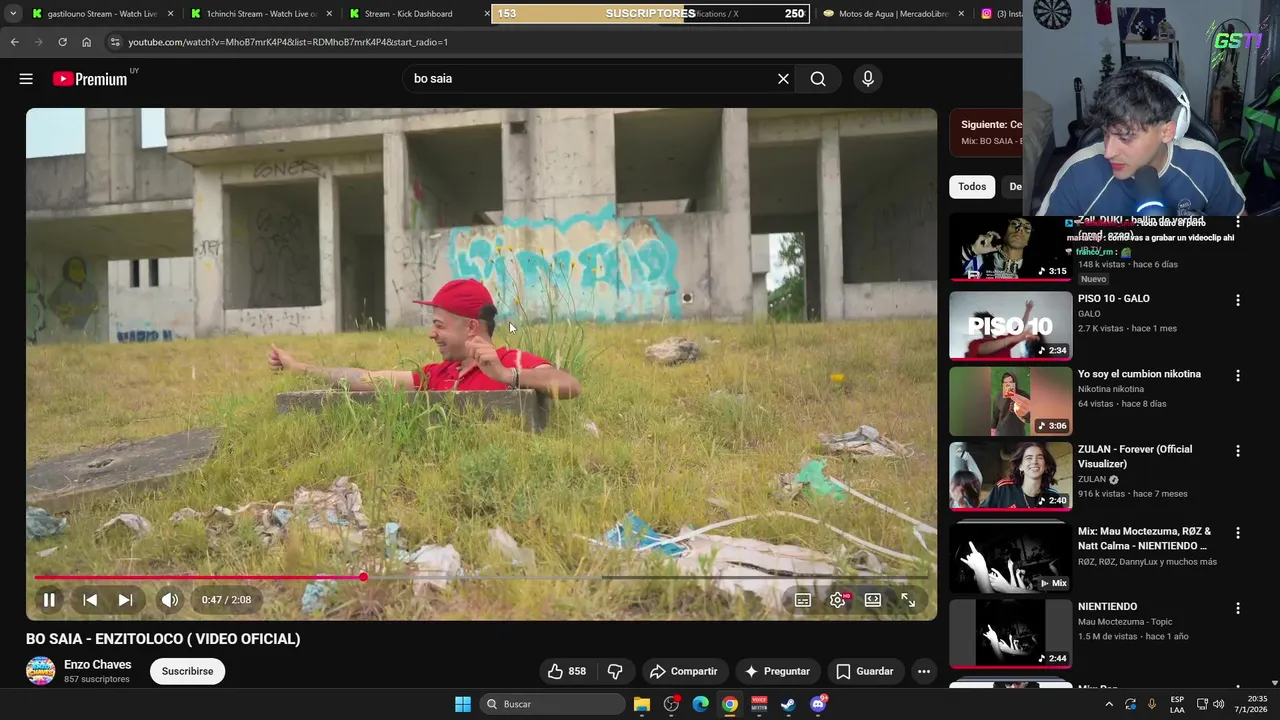Open the taskbar volume control
This screenshot has height=720, width=1280.
pos(1218,704)
